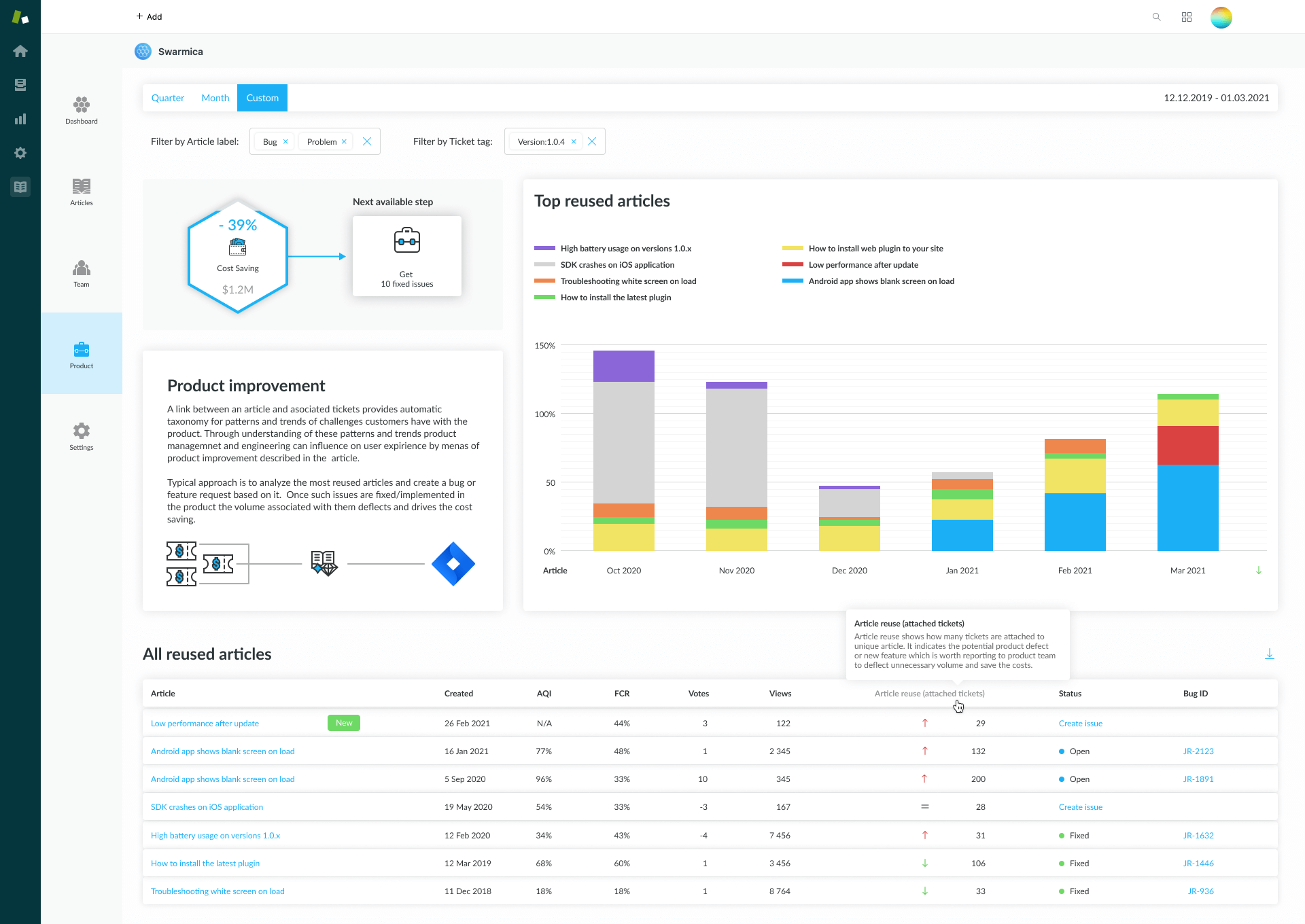Switch to the Month tab
1305x924 pixels.
tap(215, 98)
